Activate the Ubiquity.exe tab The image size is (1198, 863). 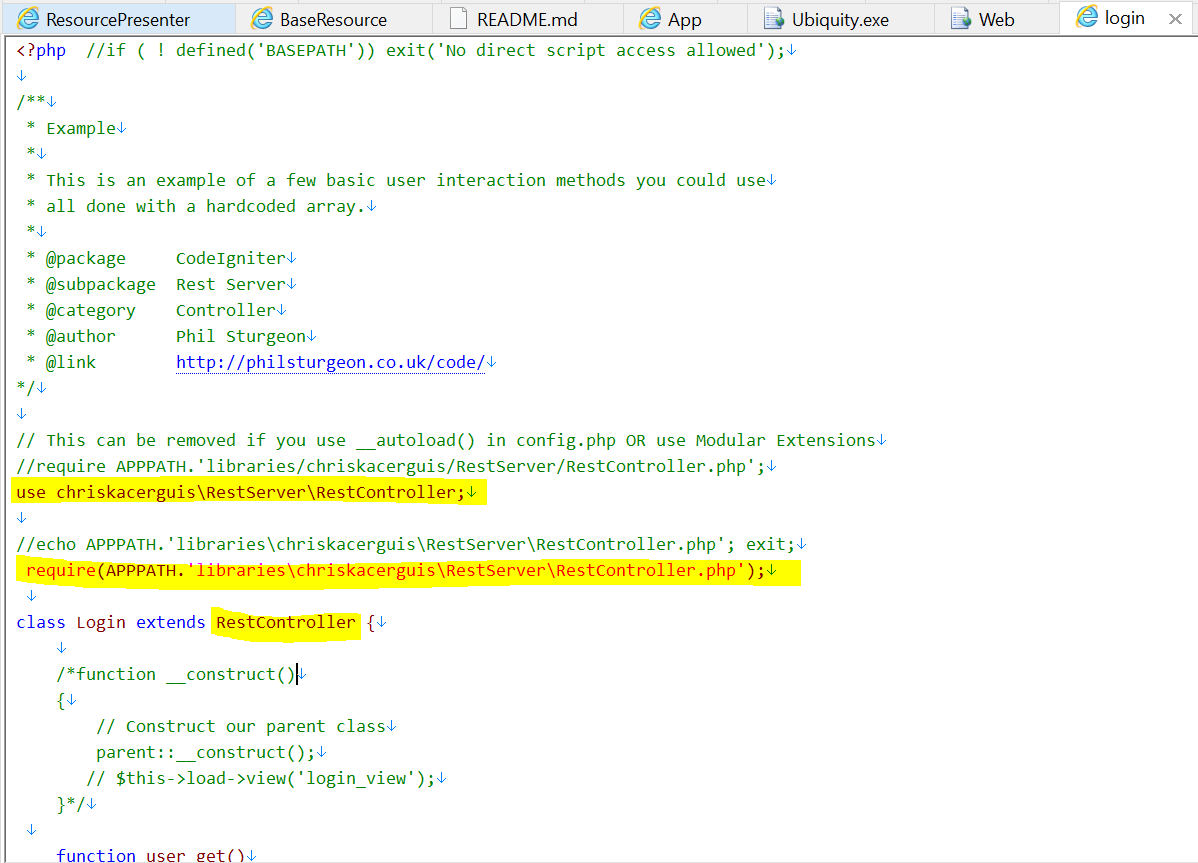click(x=840, y=18)
